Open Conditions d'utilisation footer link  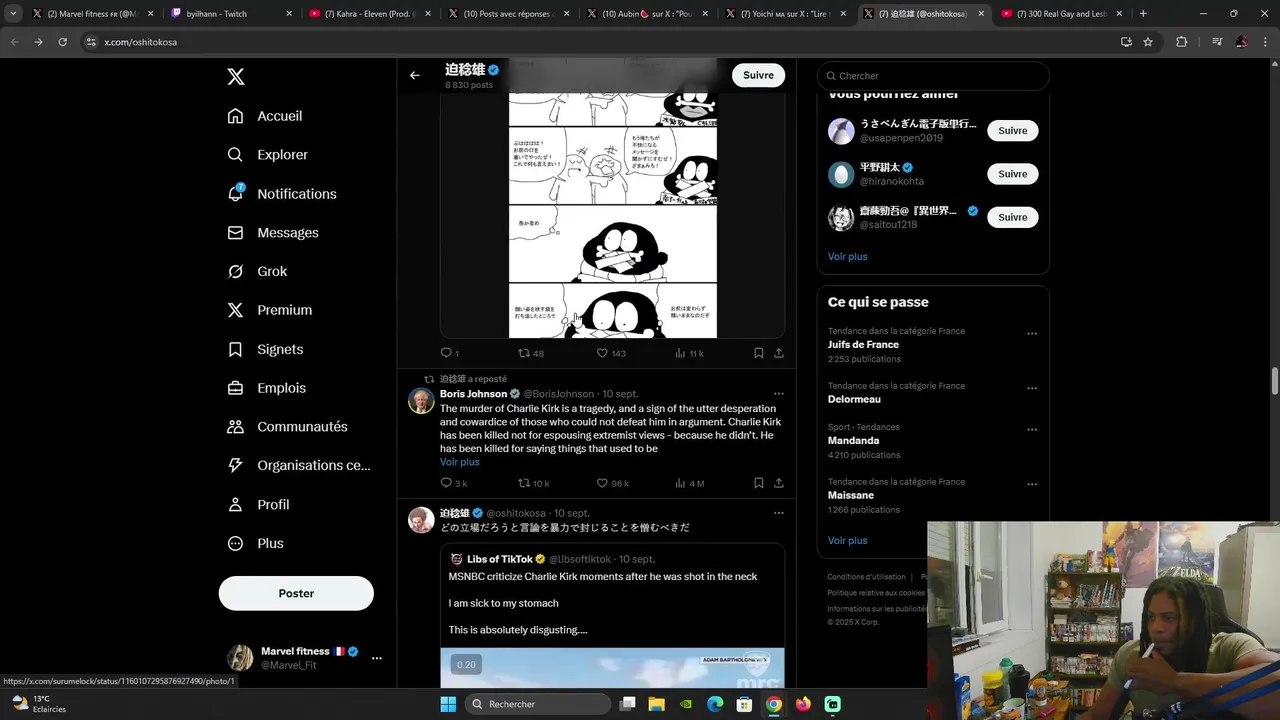[x=866, y=577]
